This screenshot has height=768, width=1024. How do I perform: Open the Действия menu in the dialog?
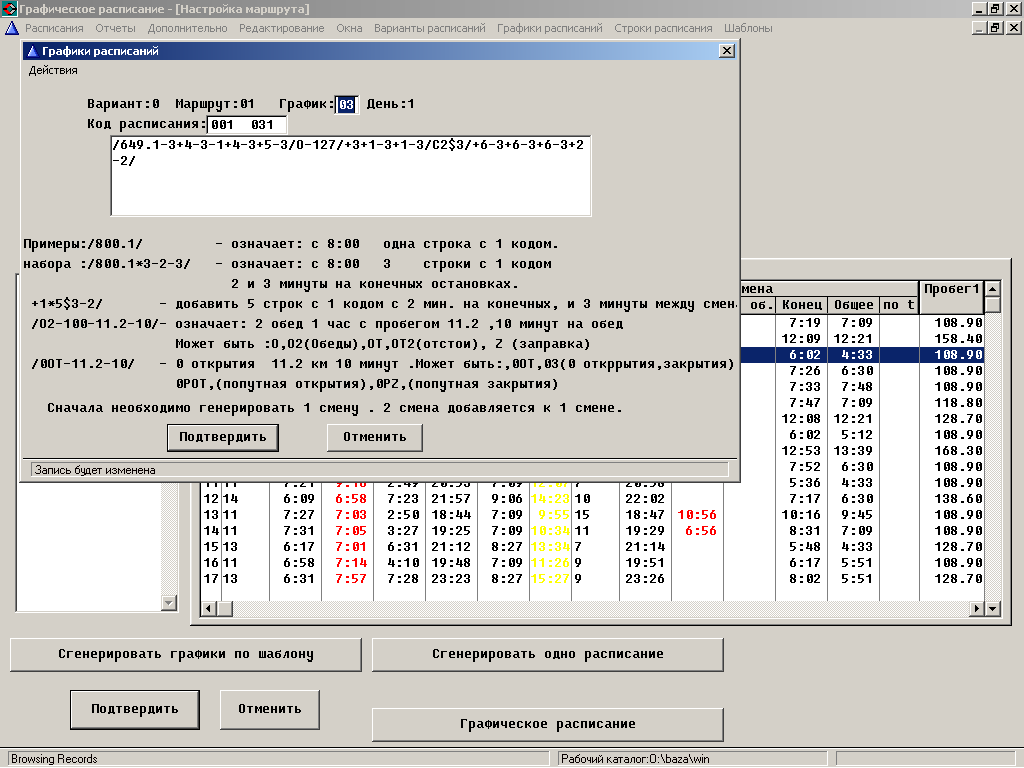53,71
